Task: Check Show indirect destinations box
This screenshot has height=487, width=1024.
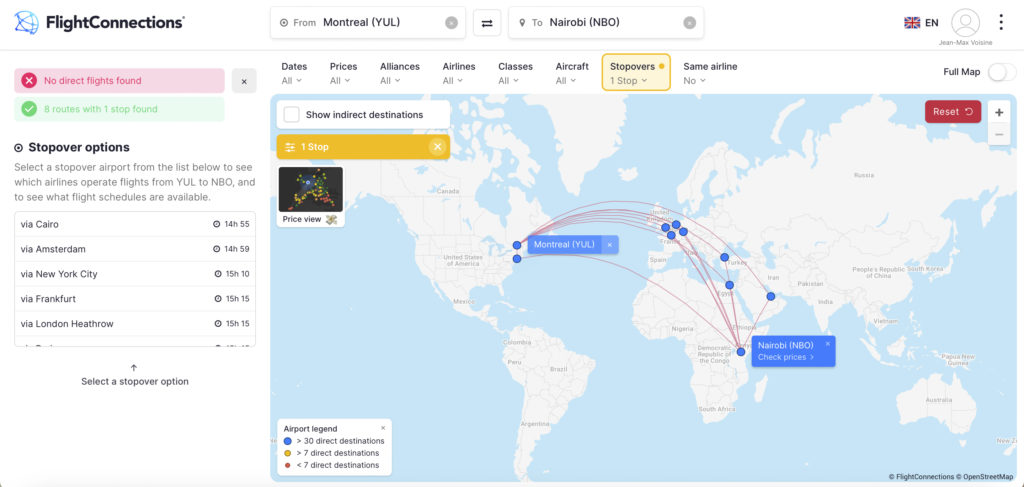Action: coord(292,115)
